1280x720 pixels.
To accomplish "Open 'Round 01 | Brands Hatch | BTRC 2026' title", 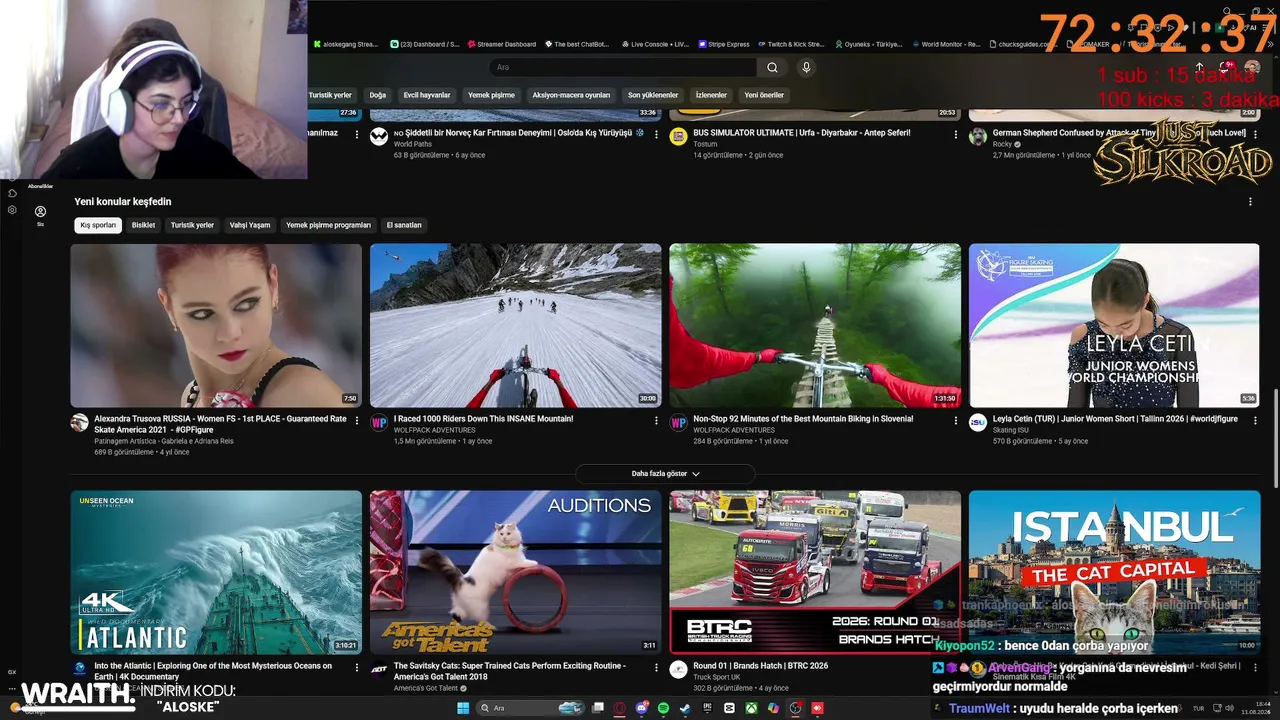I will click(x=761, y=666).
